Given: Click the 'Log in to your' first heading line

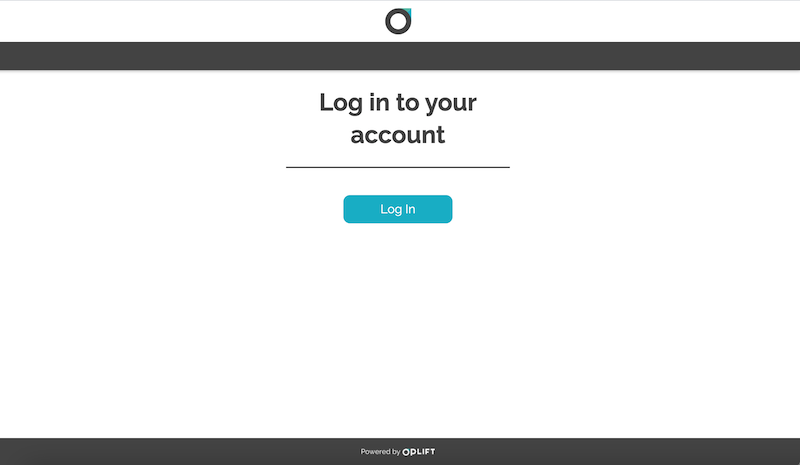Looking at the screenshot, I should (x=397, y=103).
